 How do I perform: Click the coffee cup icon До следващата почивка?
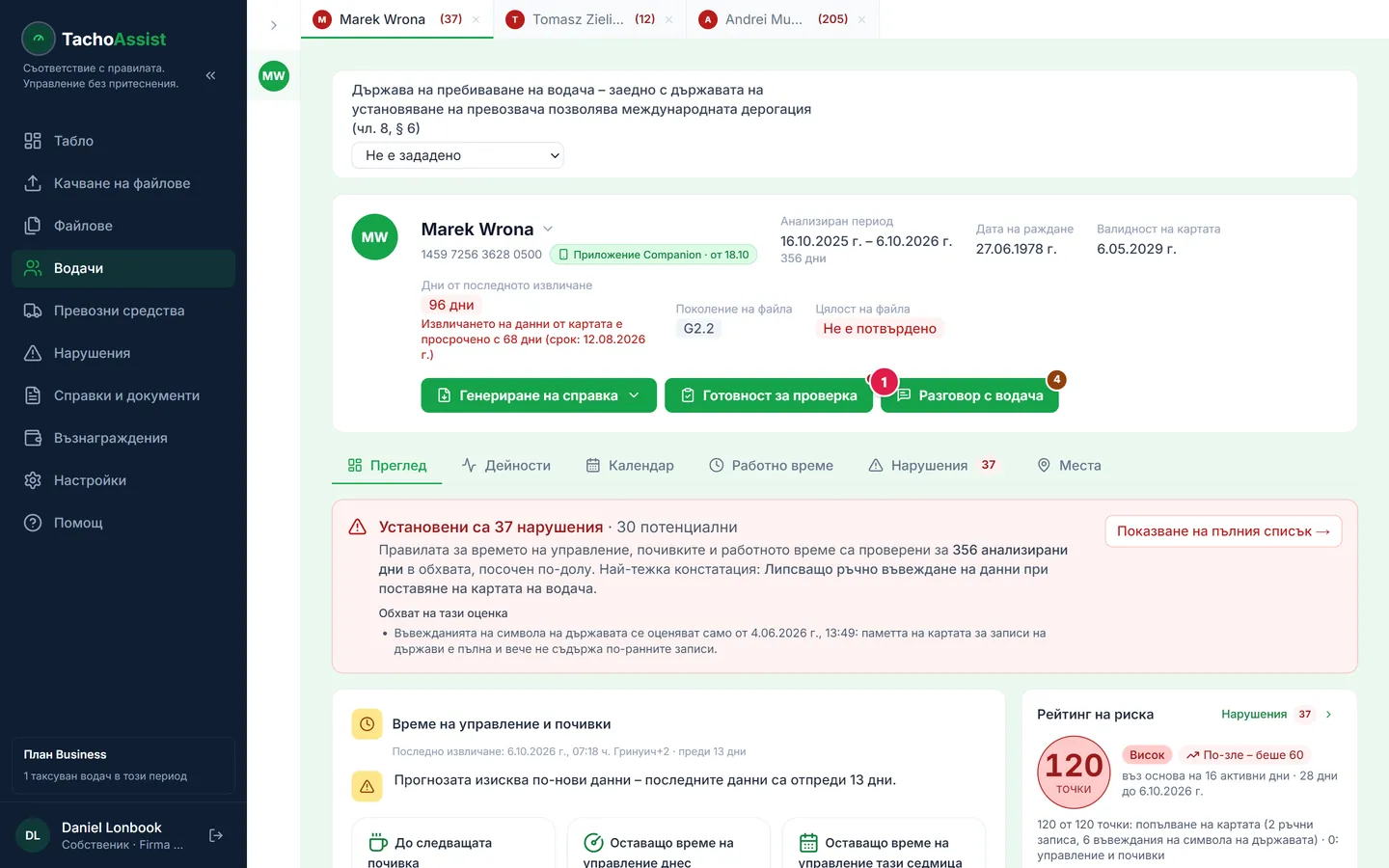click(x=378, y=843)
